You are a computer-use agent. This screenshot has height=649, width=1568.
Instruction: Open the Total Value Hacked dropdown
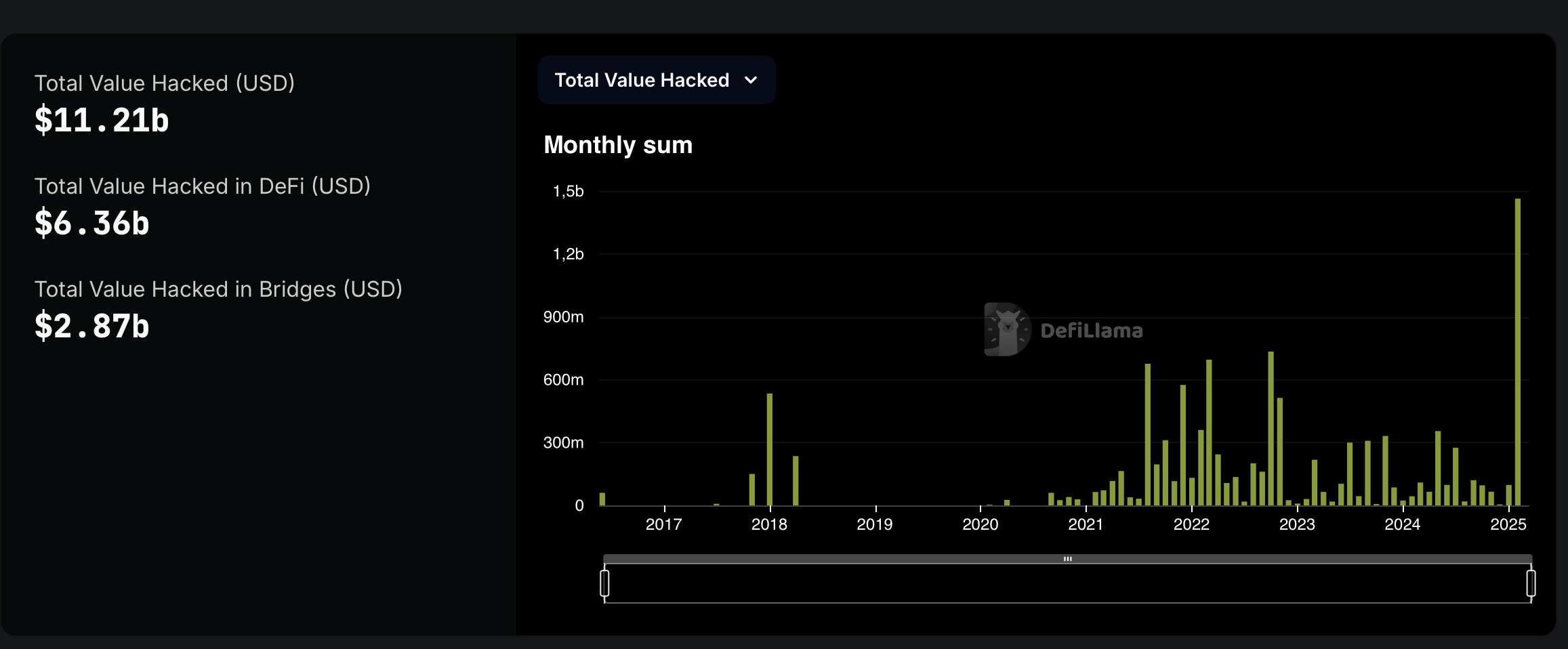click(657, 80)
